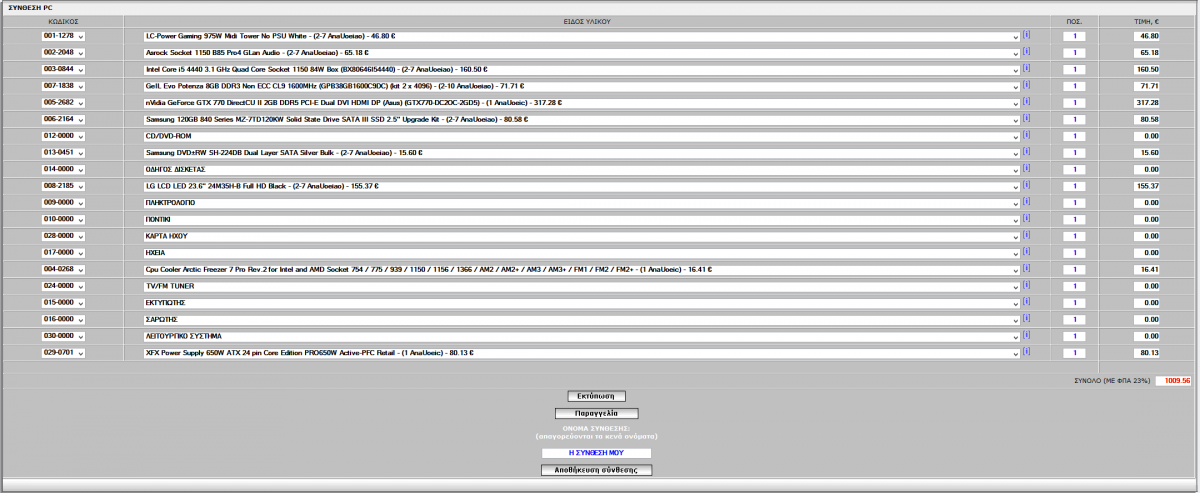This screenshot has height=493, width=1200.
Task: Open info icon for LC-Power Gaming case row
Action: (x=1026, y=35)
